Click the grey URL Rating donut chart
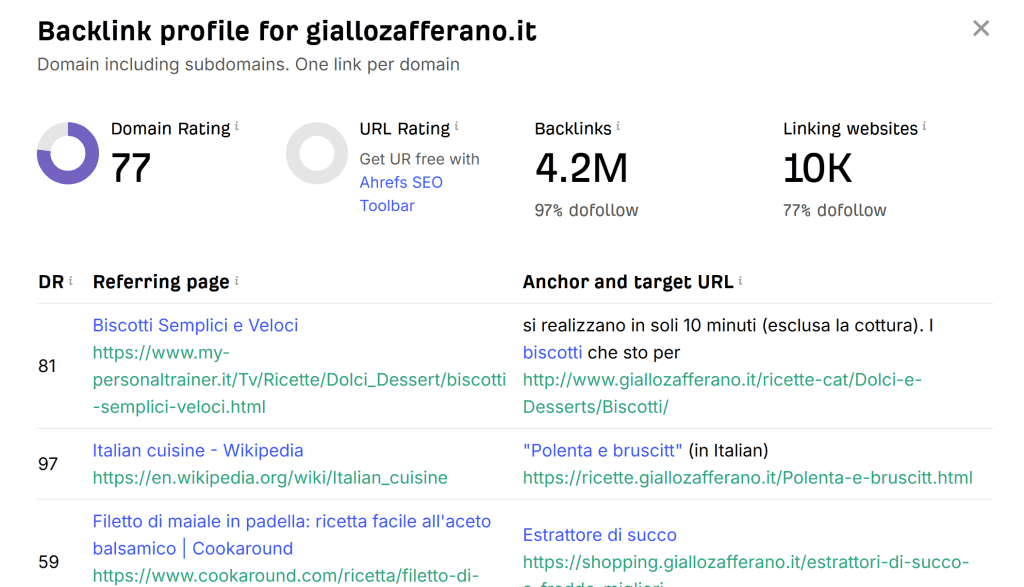The width and height of the screenshot is (1024, 587). [x=317, y=153]
